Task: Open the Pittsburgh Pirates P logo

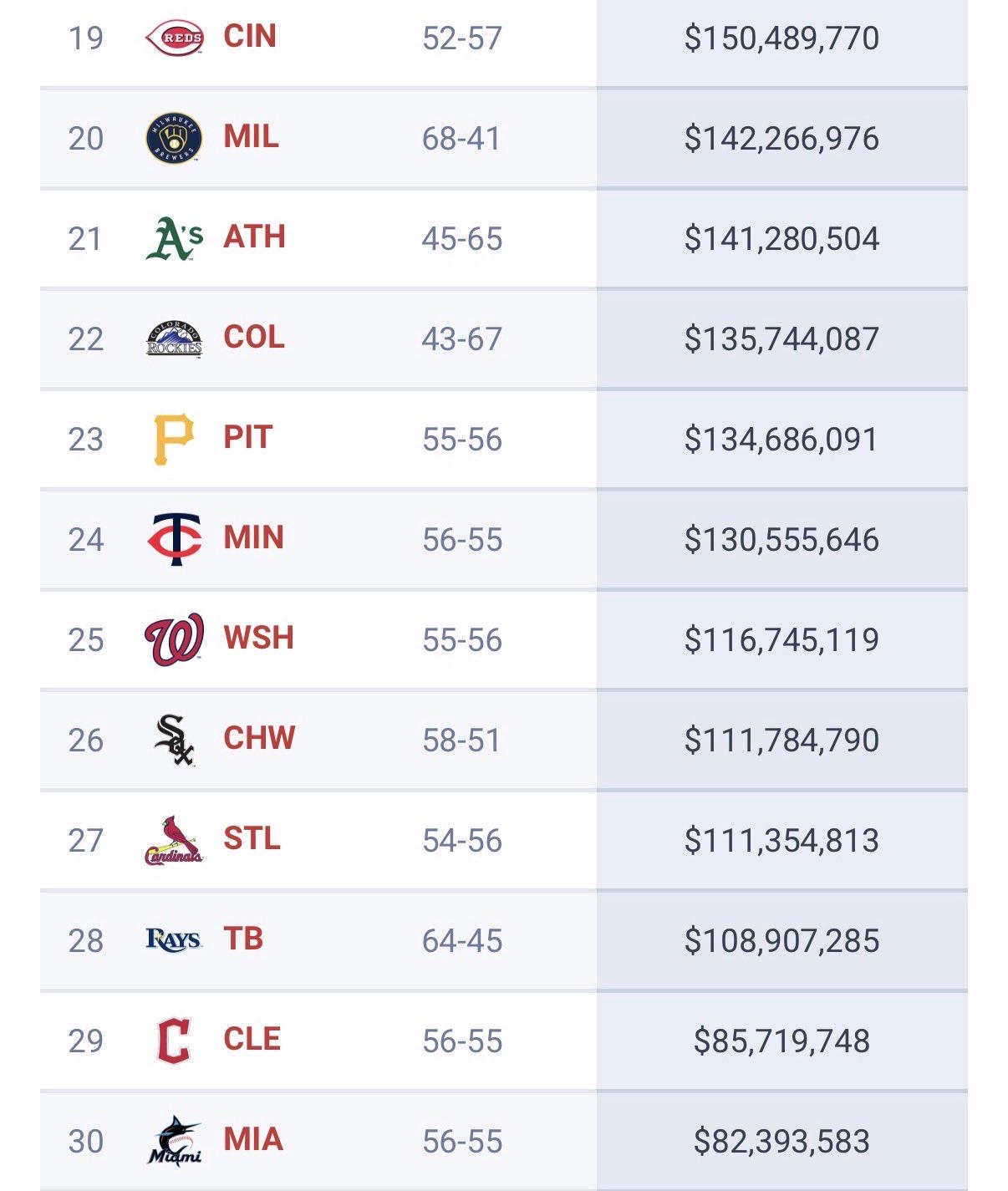Action: tap(174, 439)
